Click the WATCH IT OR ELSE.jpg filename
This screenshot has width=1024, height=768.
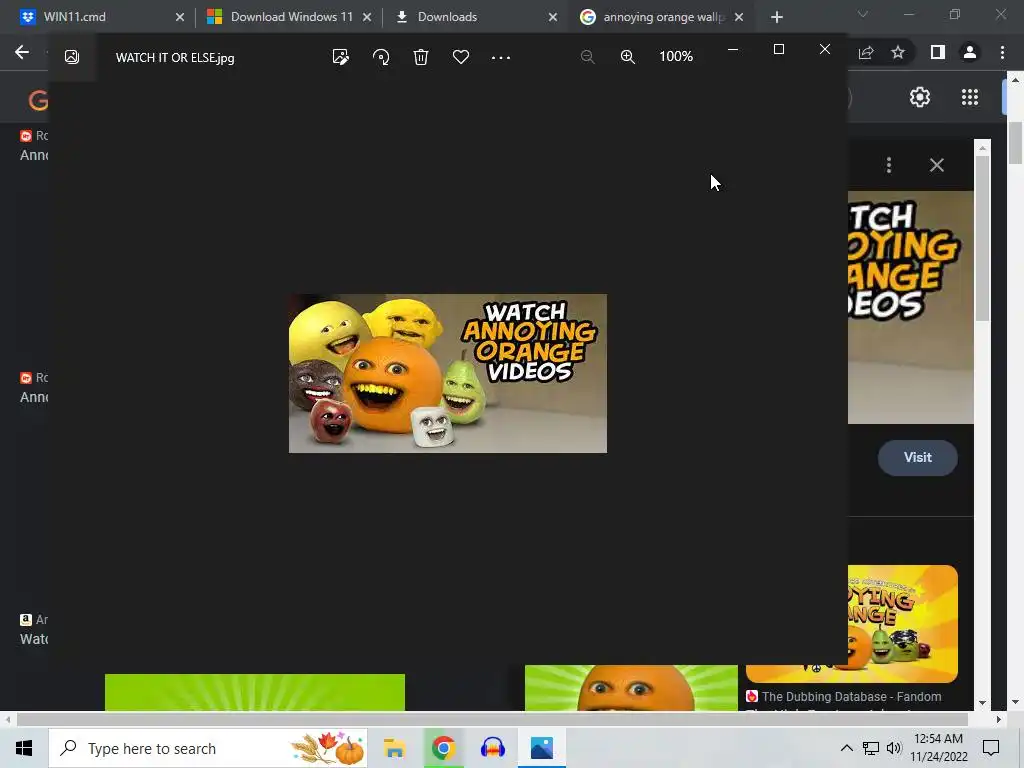(175, 57)
